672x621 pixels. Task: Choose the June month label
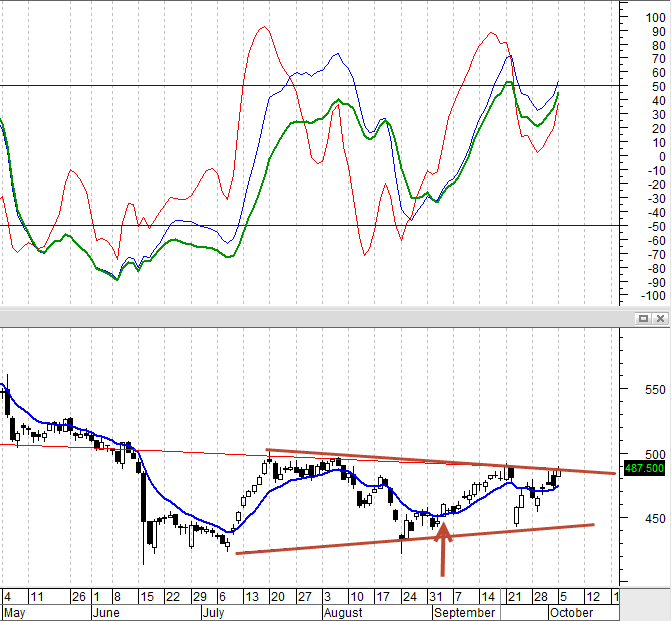(106, 613)
